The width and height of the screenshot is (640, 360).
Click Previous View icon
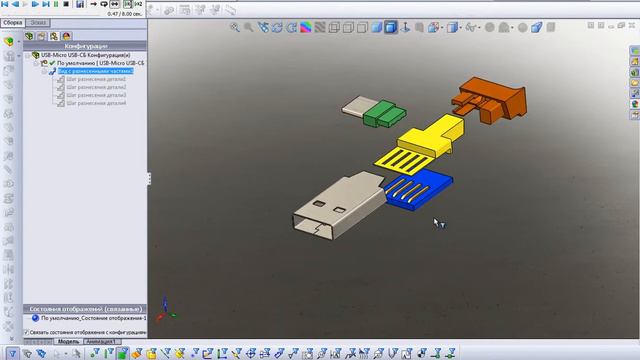coord(263,27)
